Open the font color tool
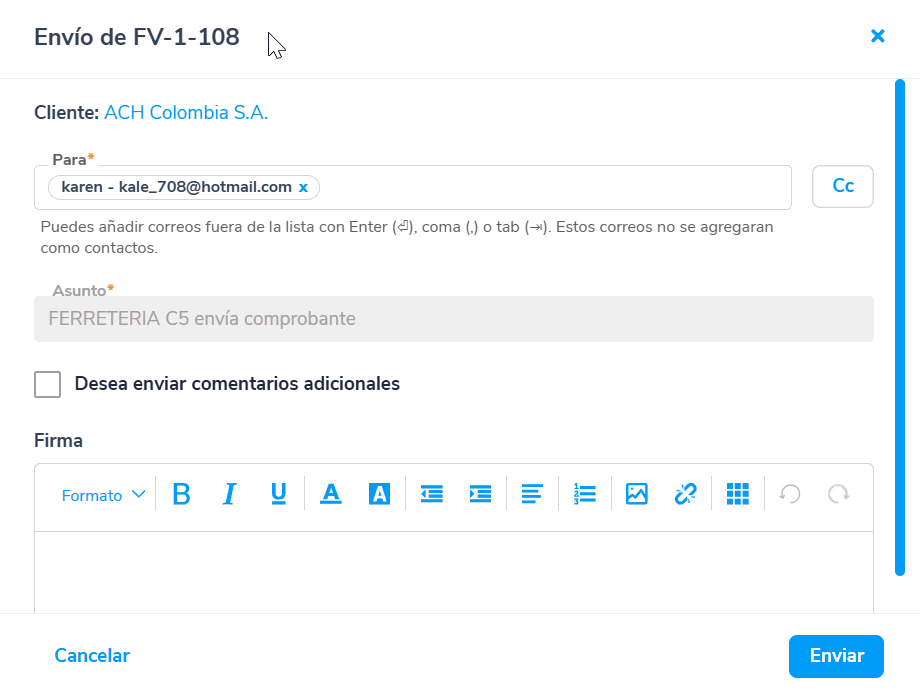This screenshot has width=920, height=696. (x=331, y=494)
